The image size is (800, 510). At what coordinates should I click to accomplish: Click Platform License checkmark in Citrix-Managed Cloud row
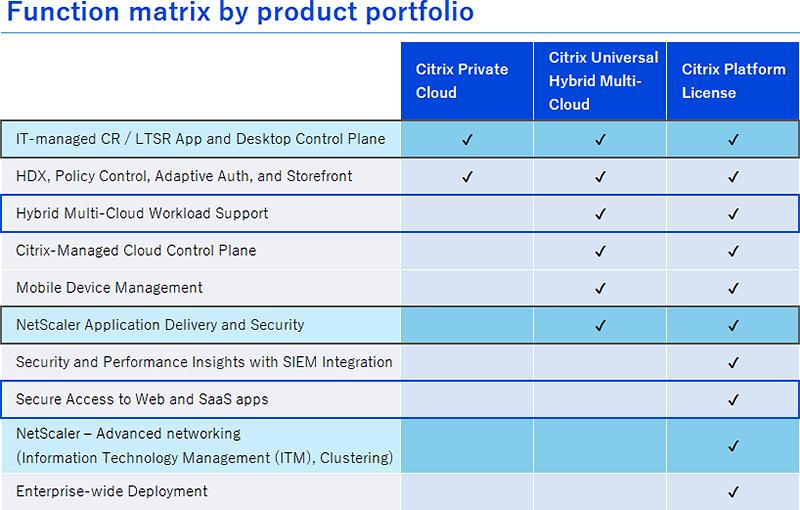click(x=734, y=251)
